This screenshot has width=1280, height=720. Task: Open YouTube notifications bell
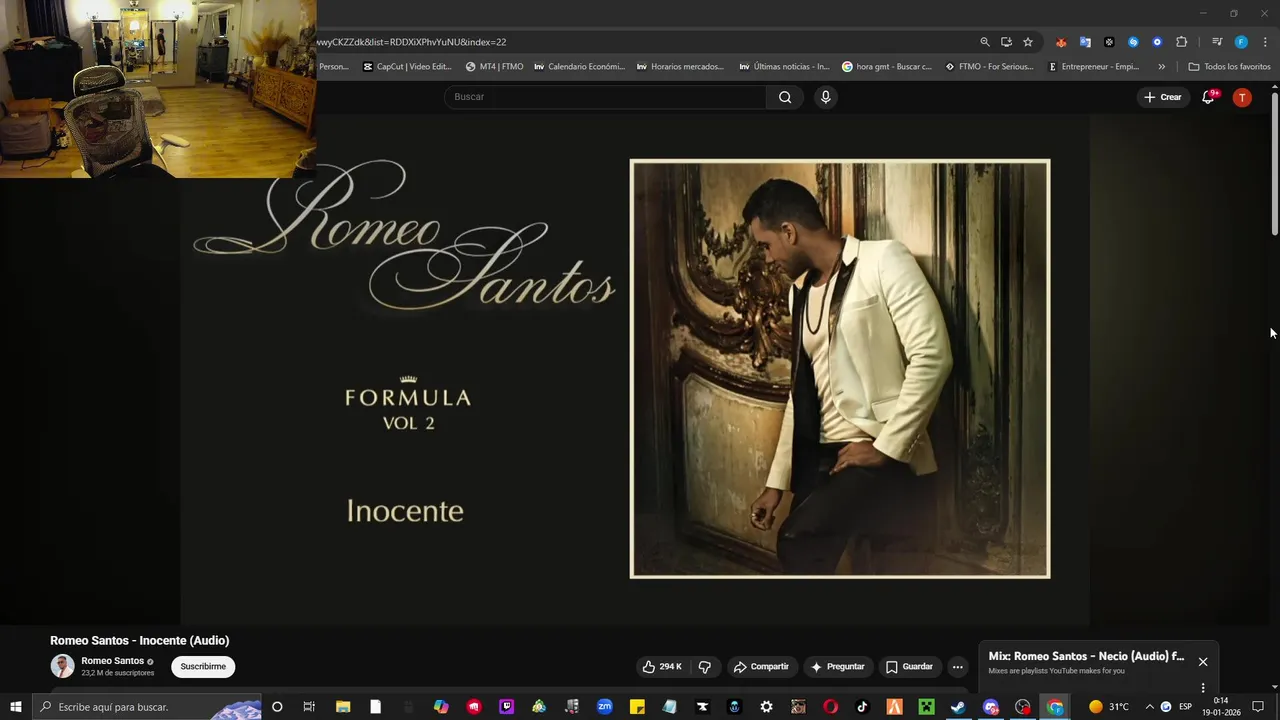pyautogui.click(x=1208, y=97)
